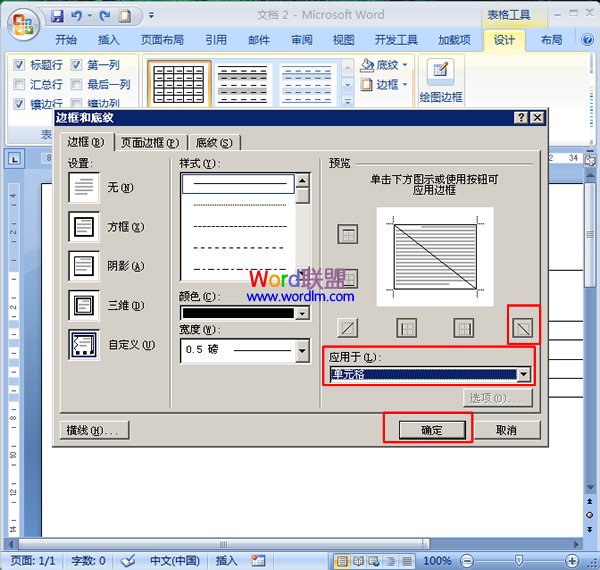Click the 取消 button

point(506,430)
